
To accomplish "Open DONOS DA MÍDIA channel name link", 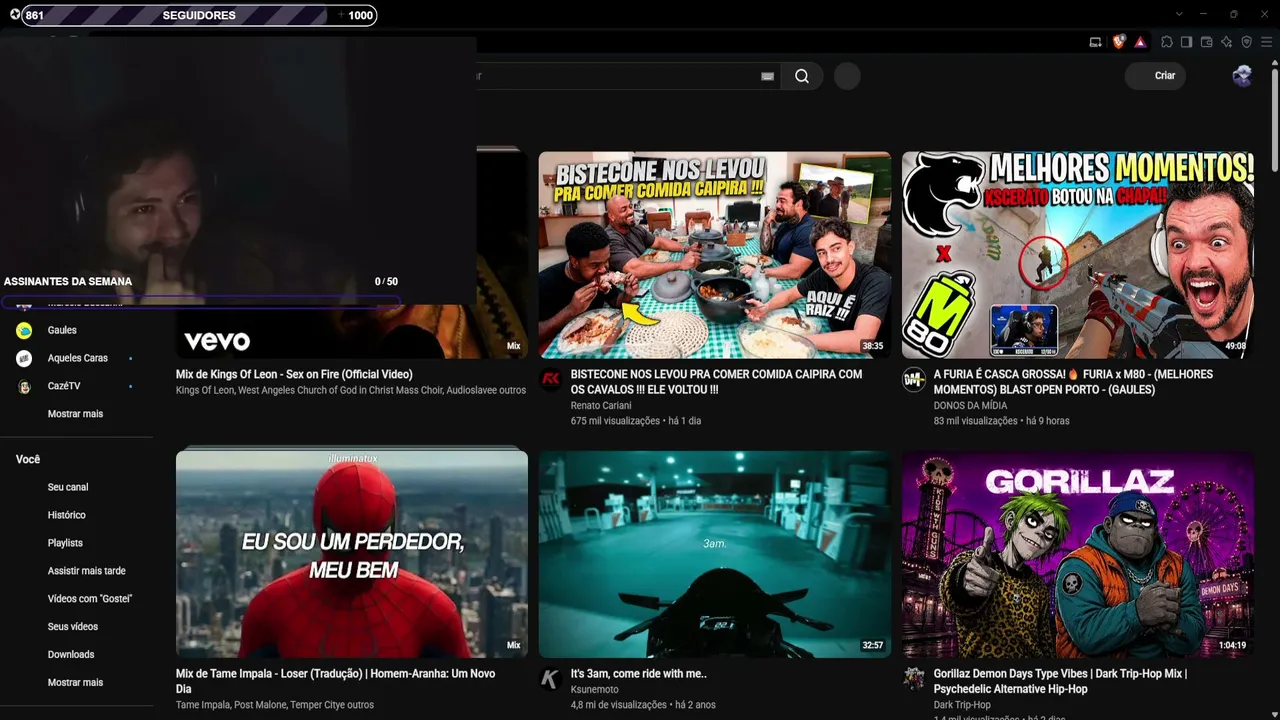I will click(x=971, y=406).
